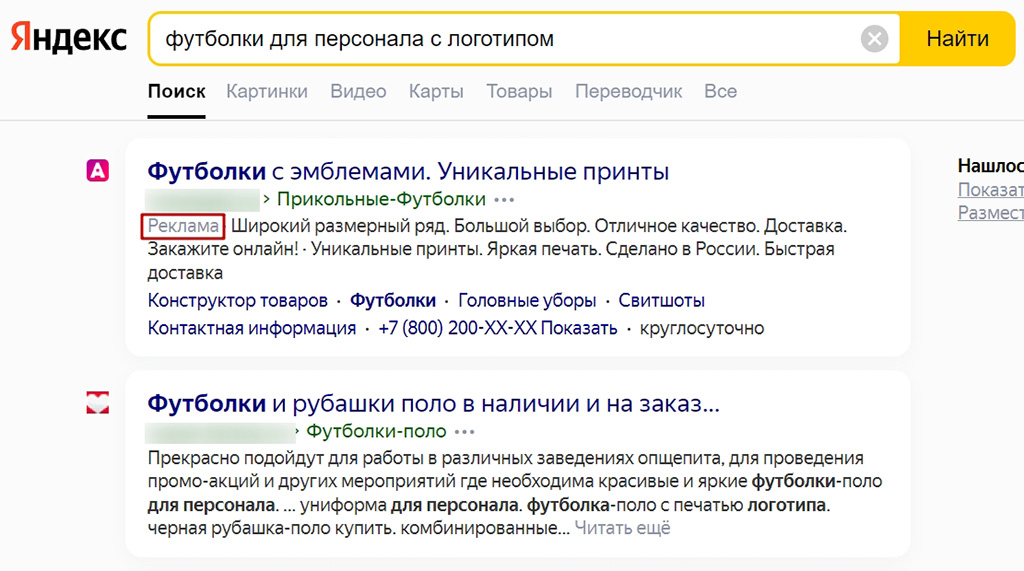This screenshot has width=1024, height=571.
Task: Open the Футболки-поло breadcrumb link
Action: pos(376,431)
